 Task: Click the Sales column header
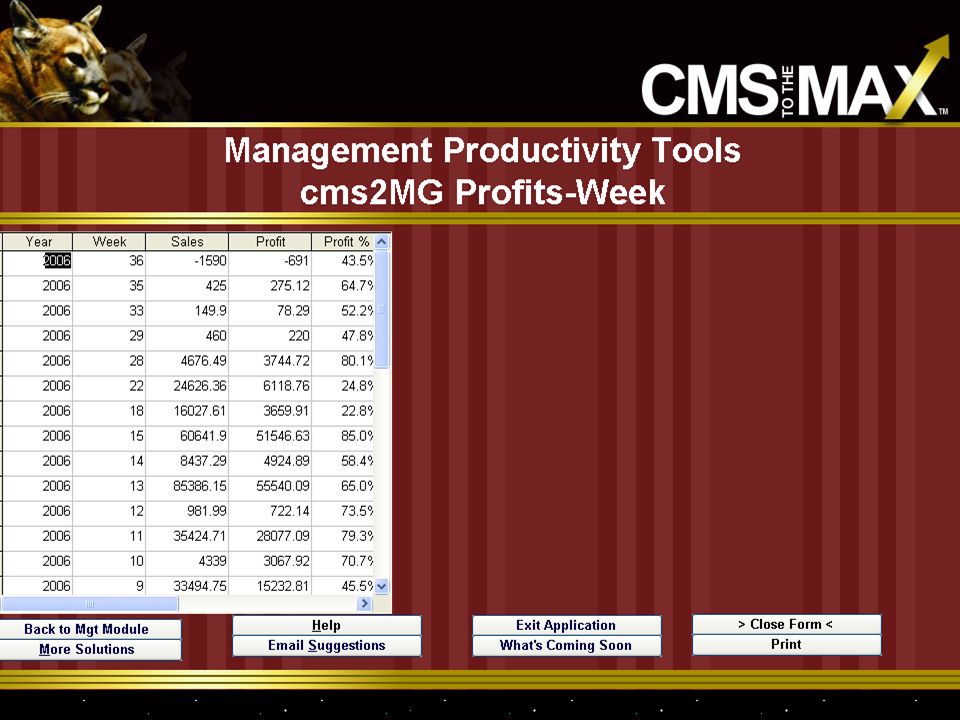point(187,242)
